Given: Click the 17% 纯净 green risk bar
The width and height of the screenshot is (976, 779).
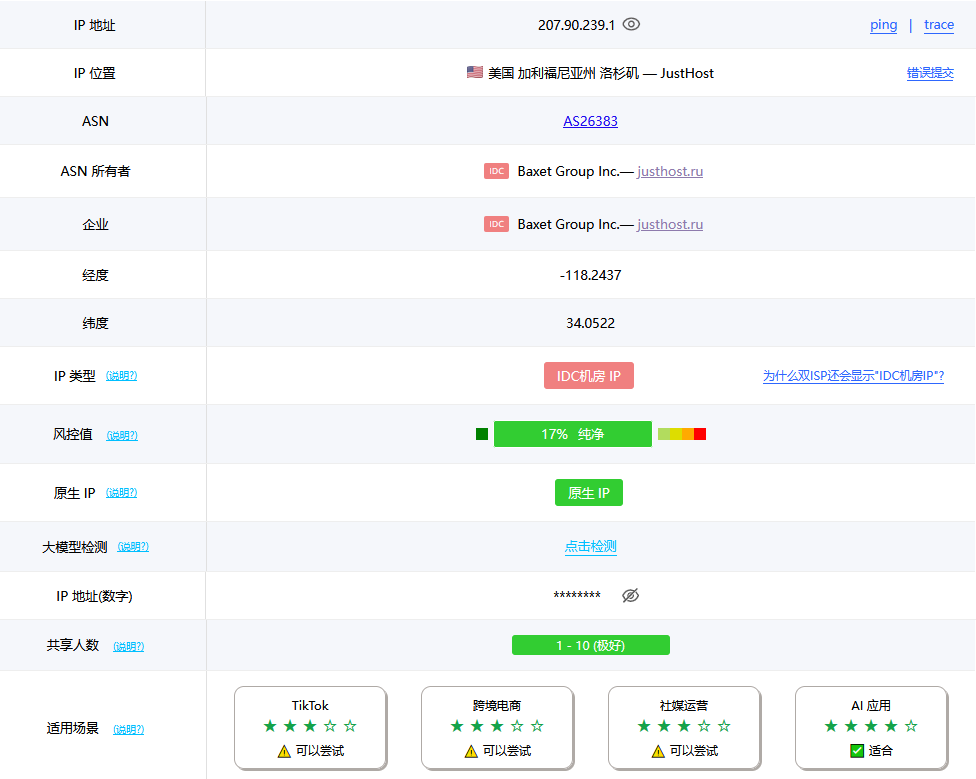Looking at the screenshot, I should click(573, 434).
